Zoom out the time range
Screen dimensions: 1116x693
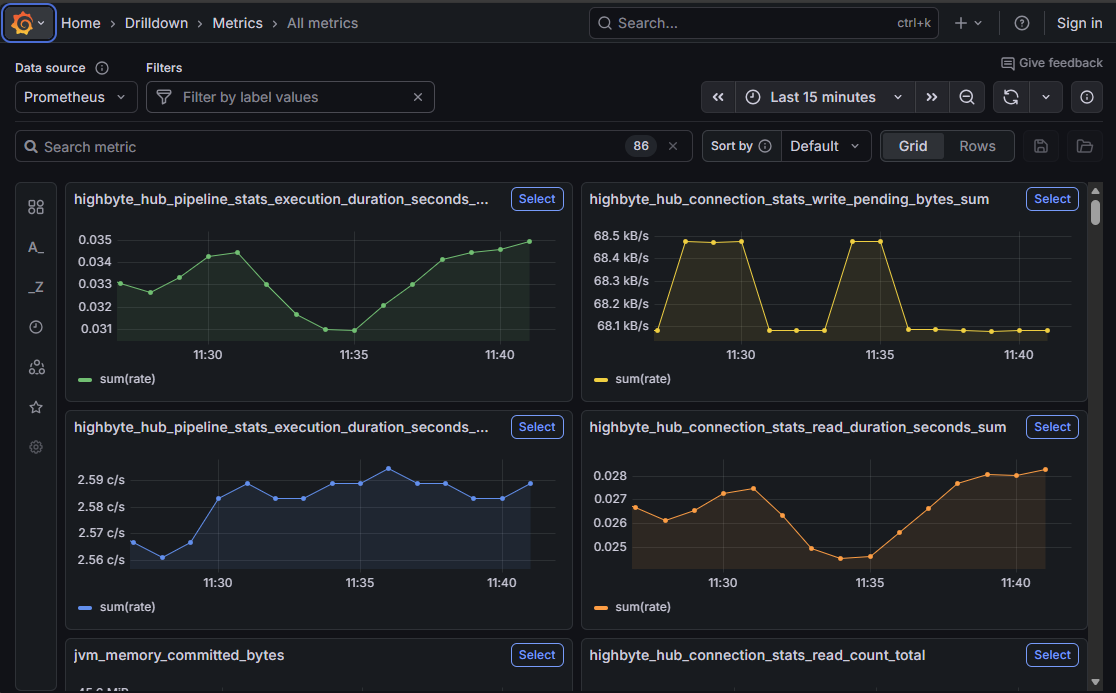click(966, 97)
